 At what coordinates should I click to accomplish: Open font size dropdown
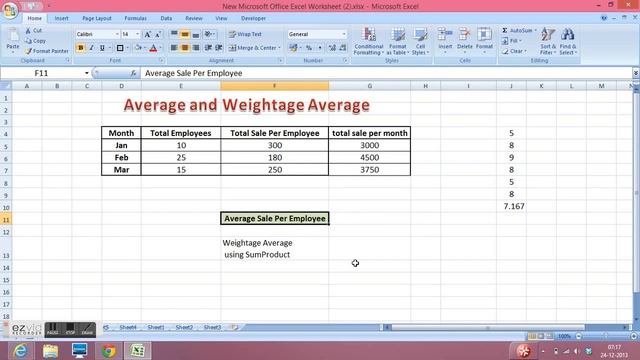click(x=138, y=34)
